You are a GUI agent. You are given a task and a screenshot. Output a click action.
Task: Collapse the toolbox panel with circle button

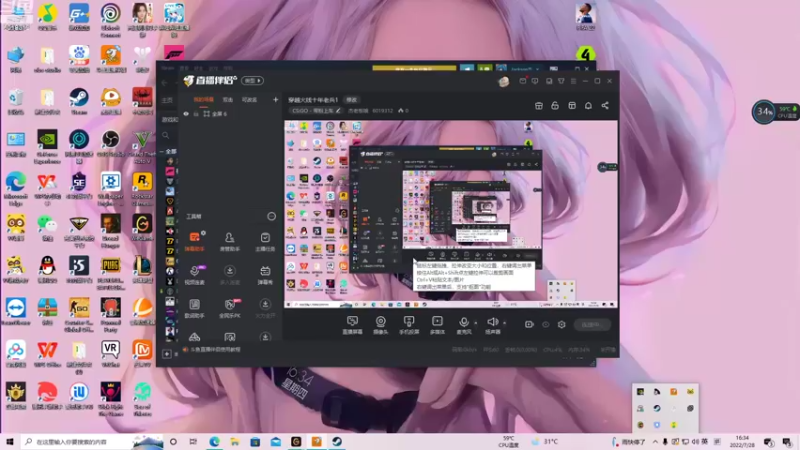point(271,216)
